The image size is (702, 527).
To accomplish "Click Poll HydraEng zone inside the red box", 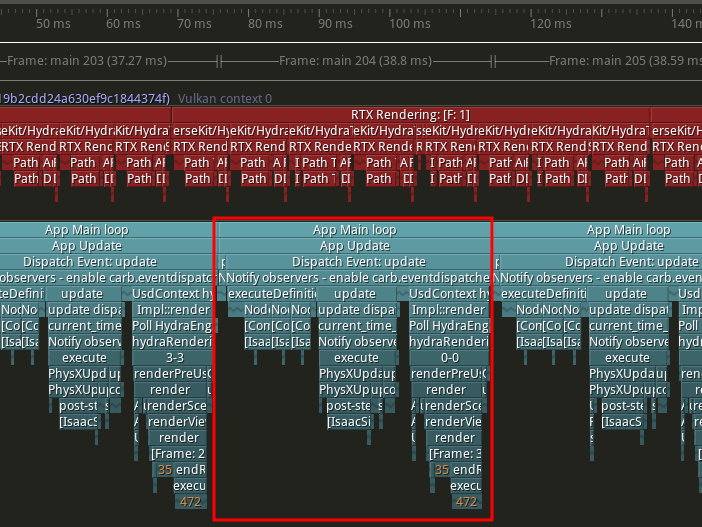I will coord(446,326).
